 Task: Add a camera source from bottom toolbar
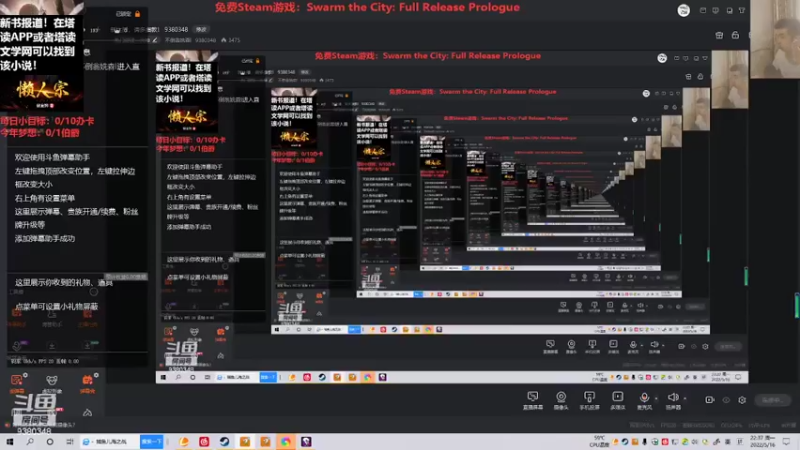point(561,400)
